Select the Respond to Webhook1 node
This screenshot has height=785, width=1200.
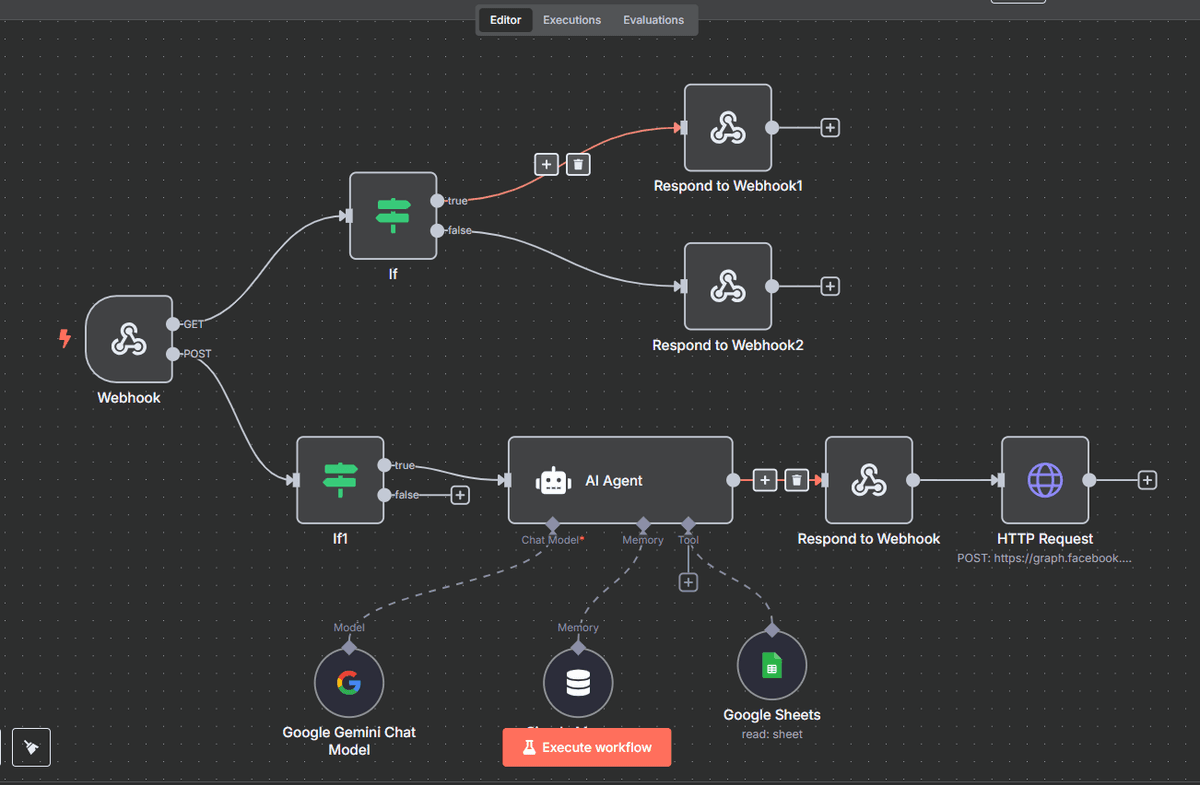point(728,128)
